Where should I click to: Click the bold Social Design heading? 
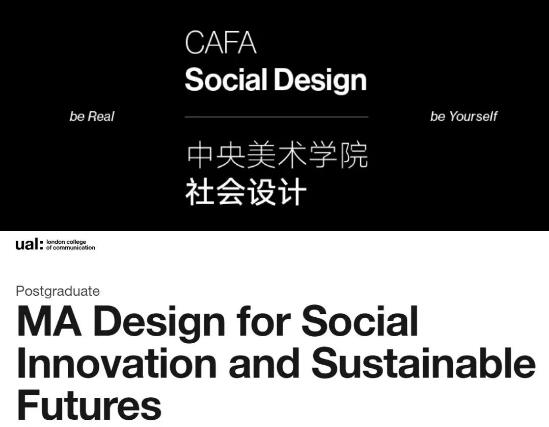[276, 80]
